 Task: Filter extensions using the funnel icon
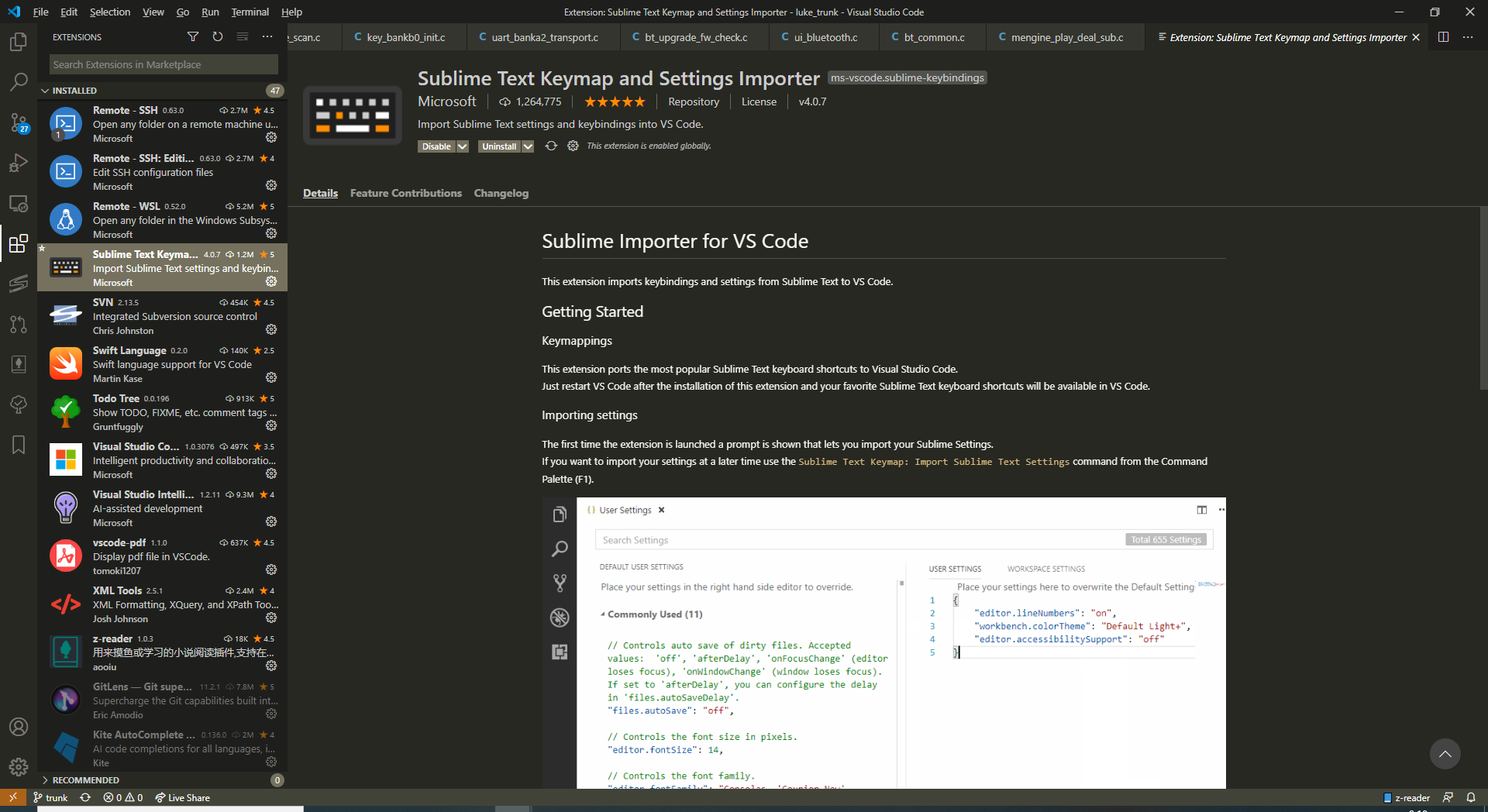pyautogui.click(x=193, y=36)
